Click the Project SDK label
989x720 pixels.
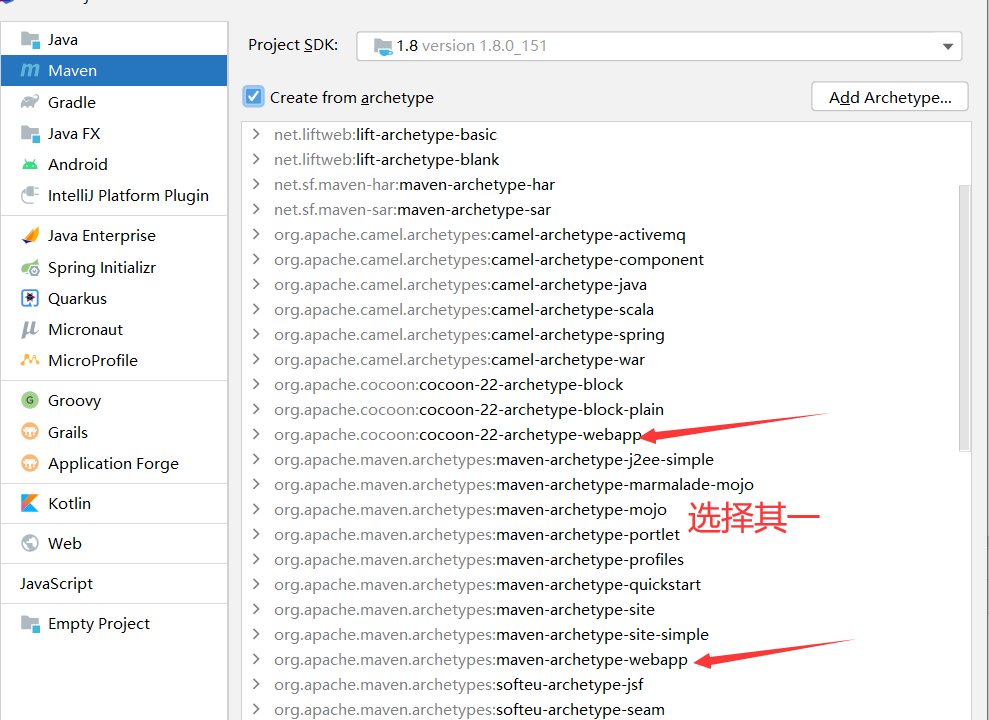pos(293,45)
